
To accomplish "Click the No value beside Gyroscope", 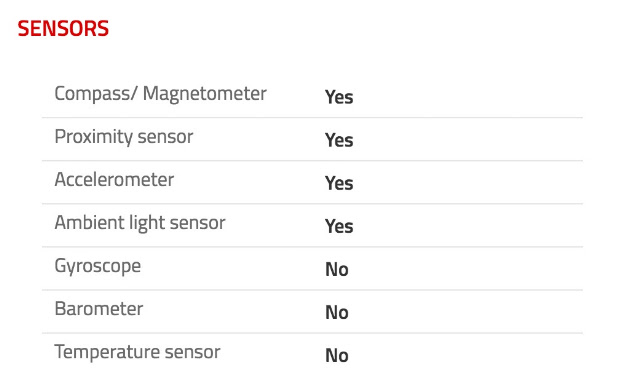I will pos(337,270).
